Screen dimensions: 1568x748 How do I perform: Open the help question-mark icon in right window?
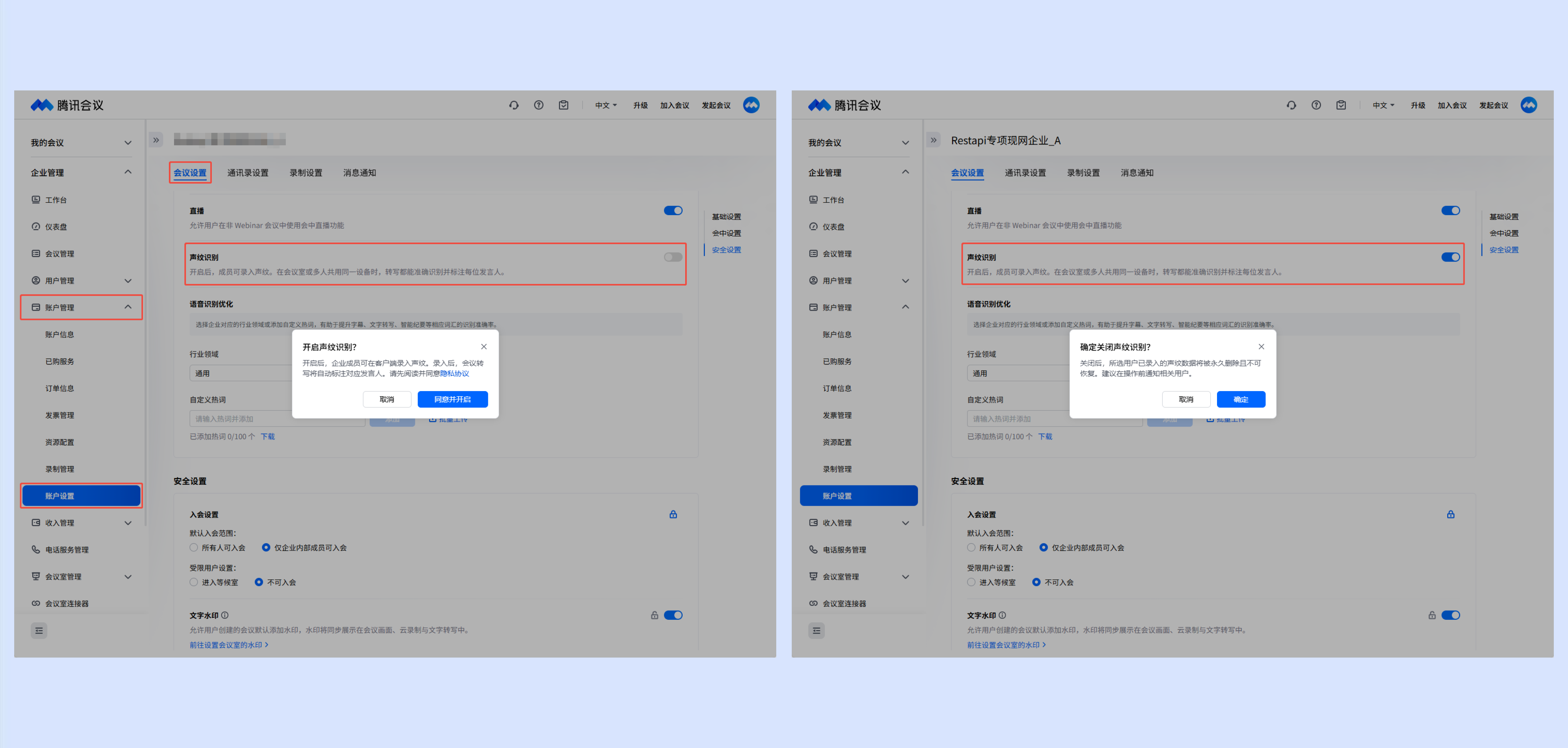(1316, 105)
